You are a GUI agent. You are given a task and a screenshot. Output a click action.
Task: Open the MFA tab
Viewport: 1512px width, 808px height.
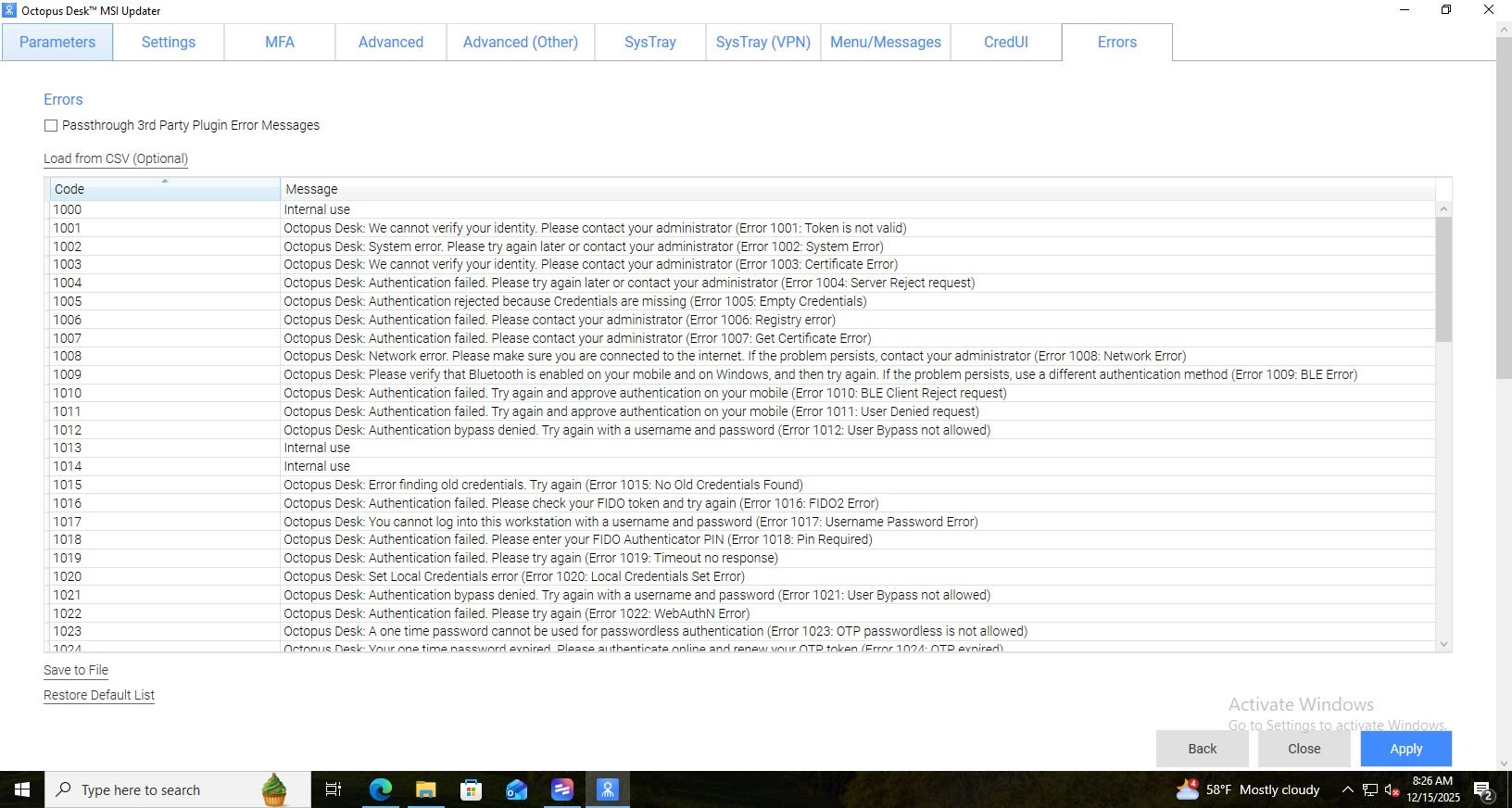280,43
